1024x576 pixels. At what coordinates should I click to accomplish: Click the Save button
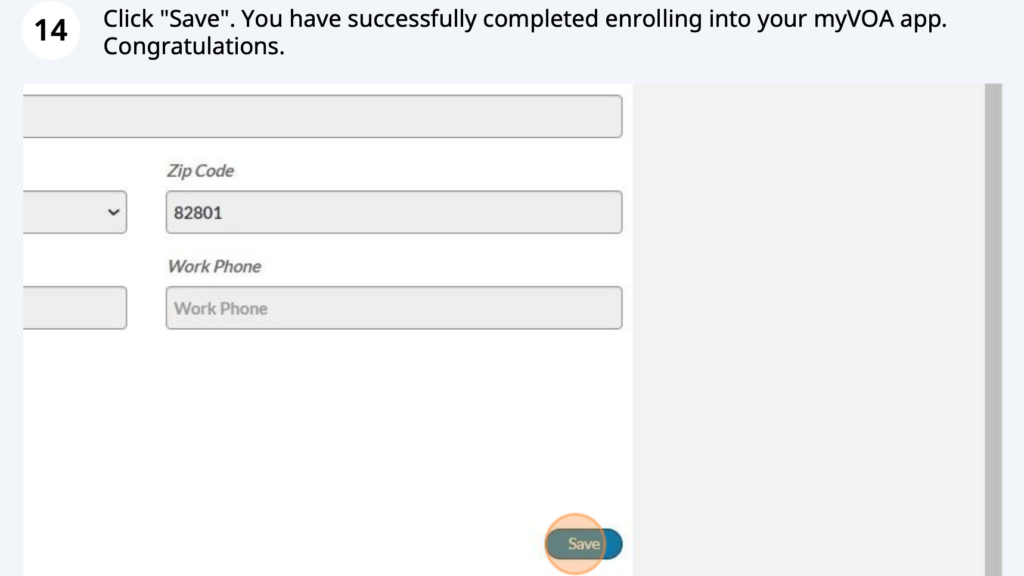tap(584, 544)
